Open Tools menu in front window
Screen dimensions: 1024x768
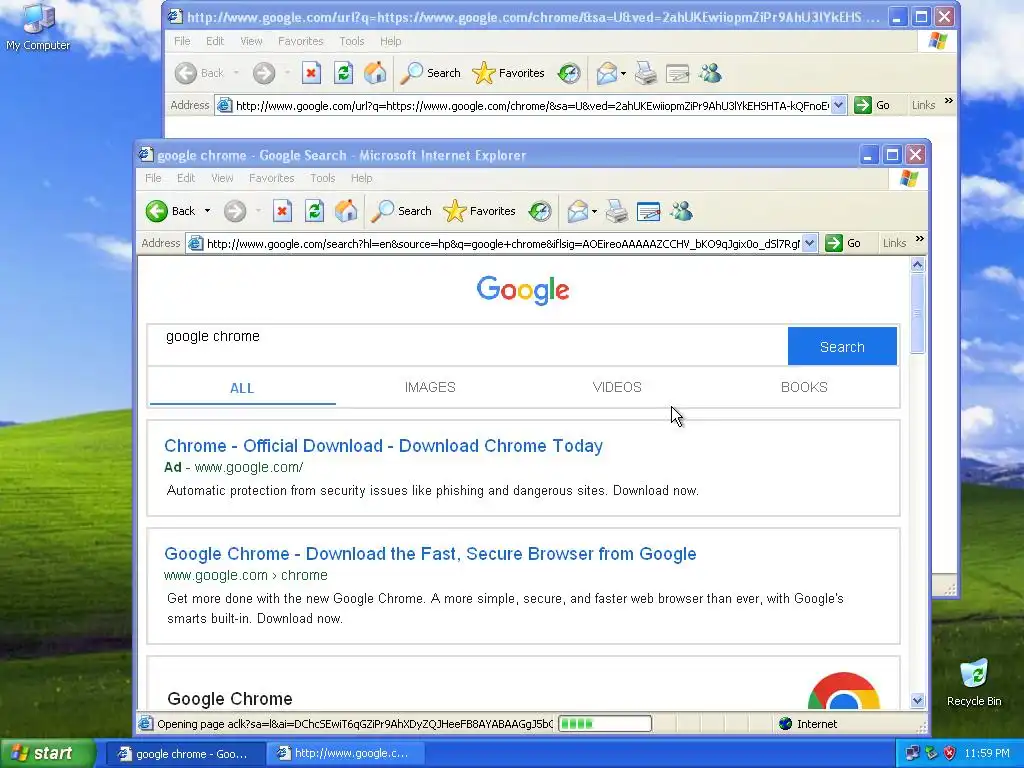coord(323,178)
